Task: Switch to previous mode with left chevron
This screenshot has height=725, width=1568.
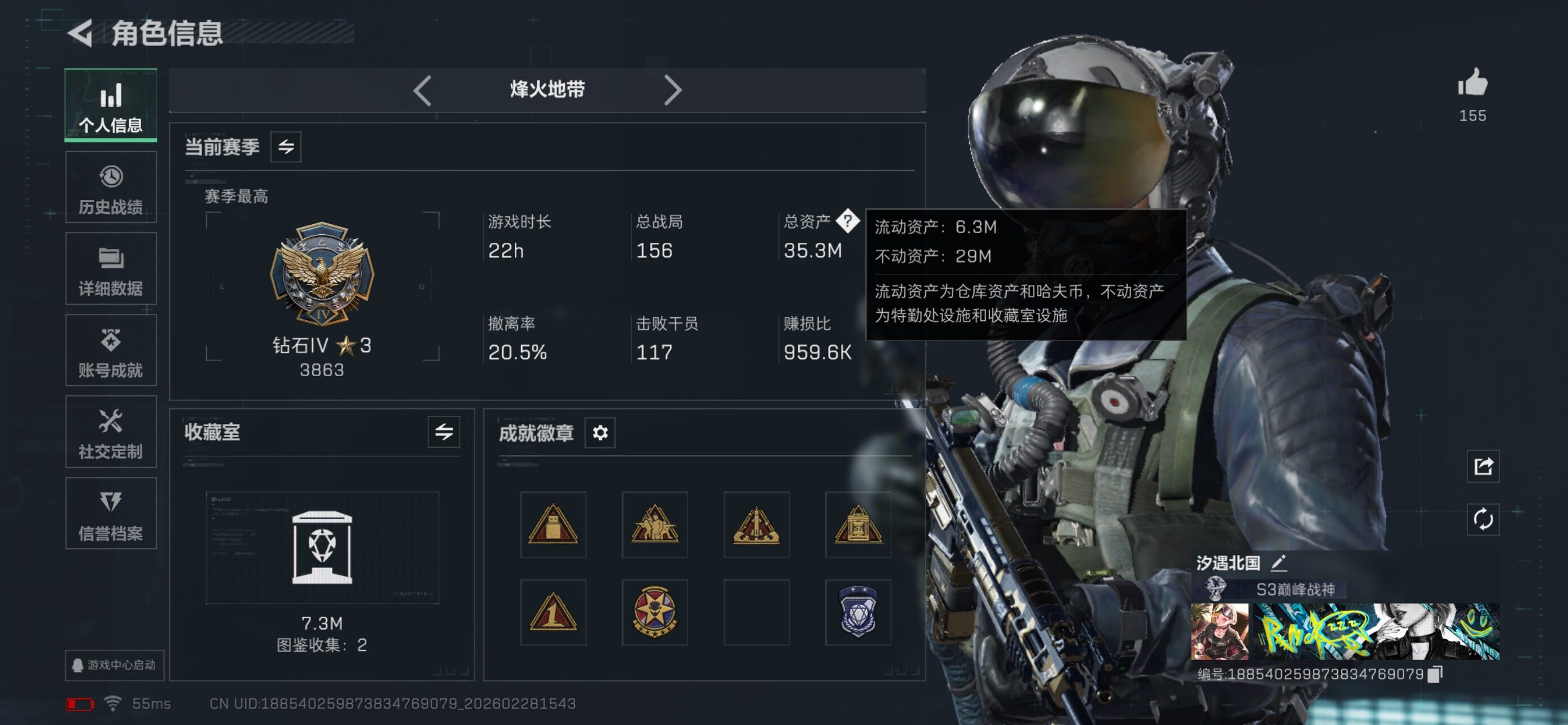Action: click(x=422, y=91)
